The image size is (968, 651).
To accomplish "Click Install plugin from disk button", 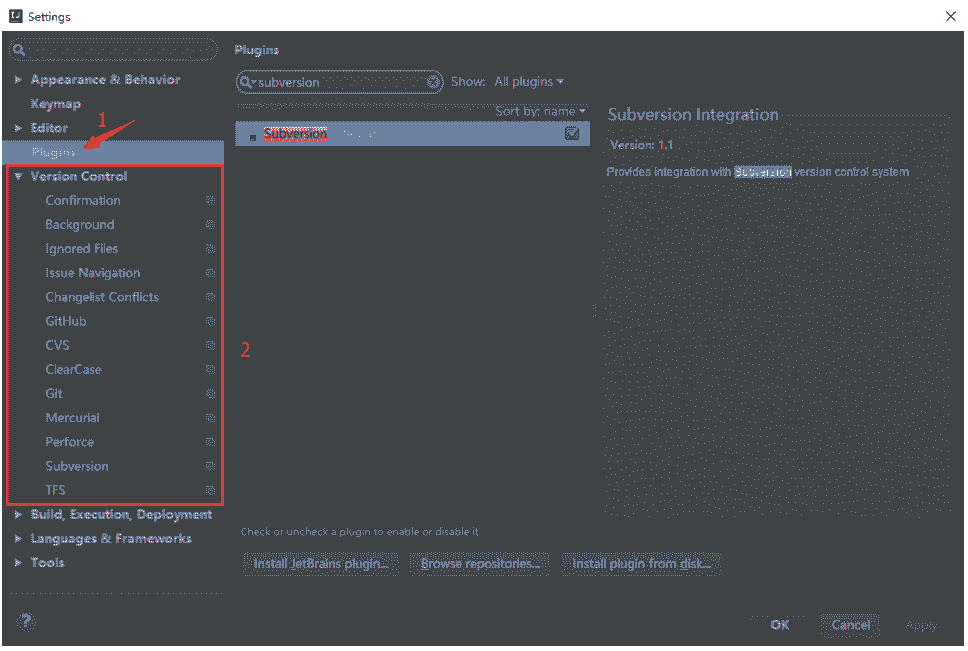I will [641, 564].
